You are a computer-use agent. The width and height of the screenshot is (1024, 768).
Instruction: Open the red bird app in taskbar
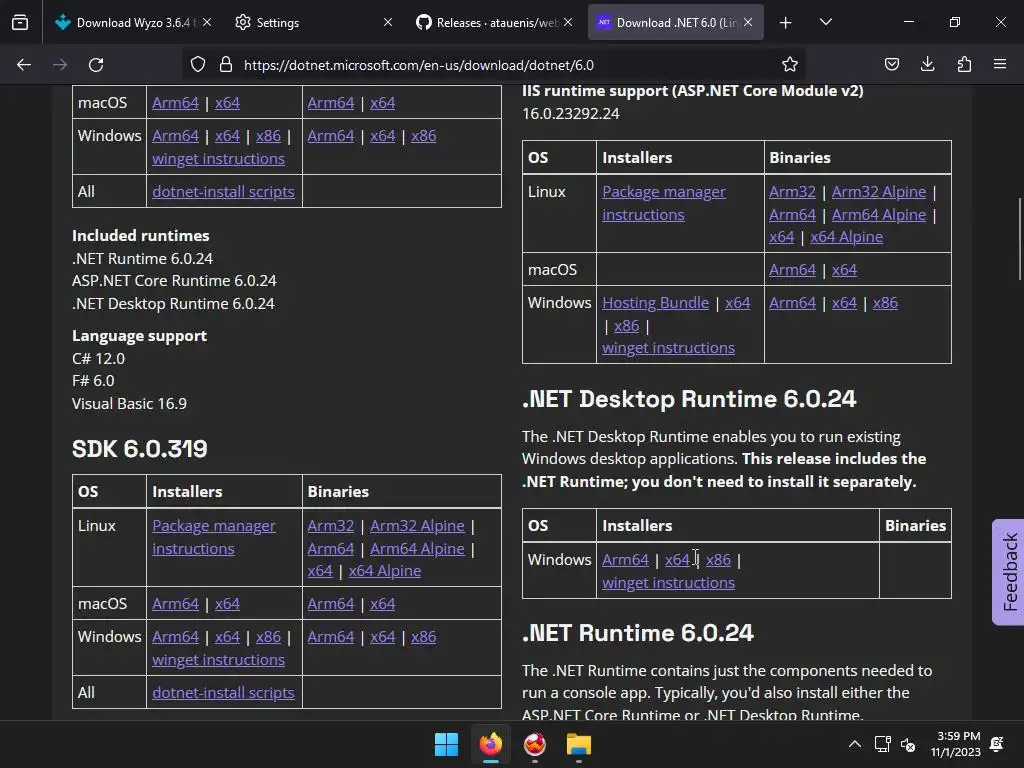coord(535,744)
